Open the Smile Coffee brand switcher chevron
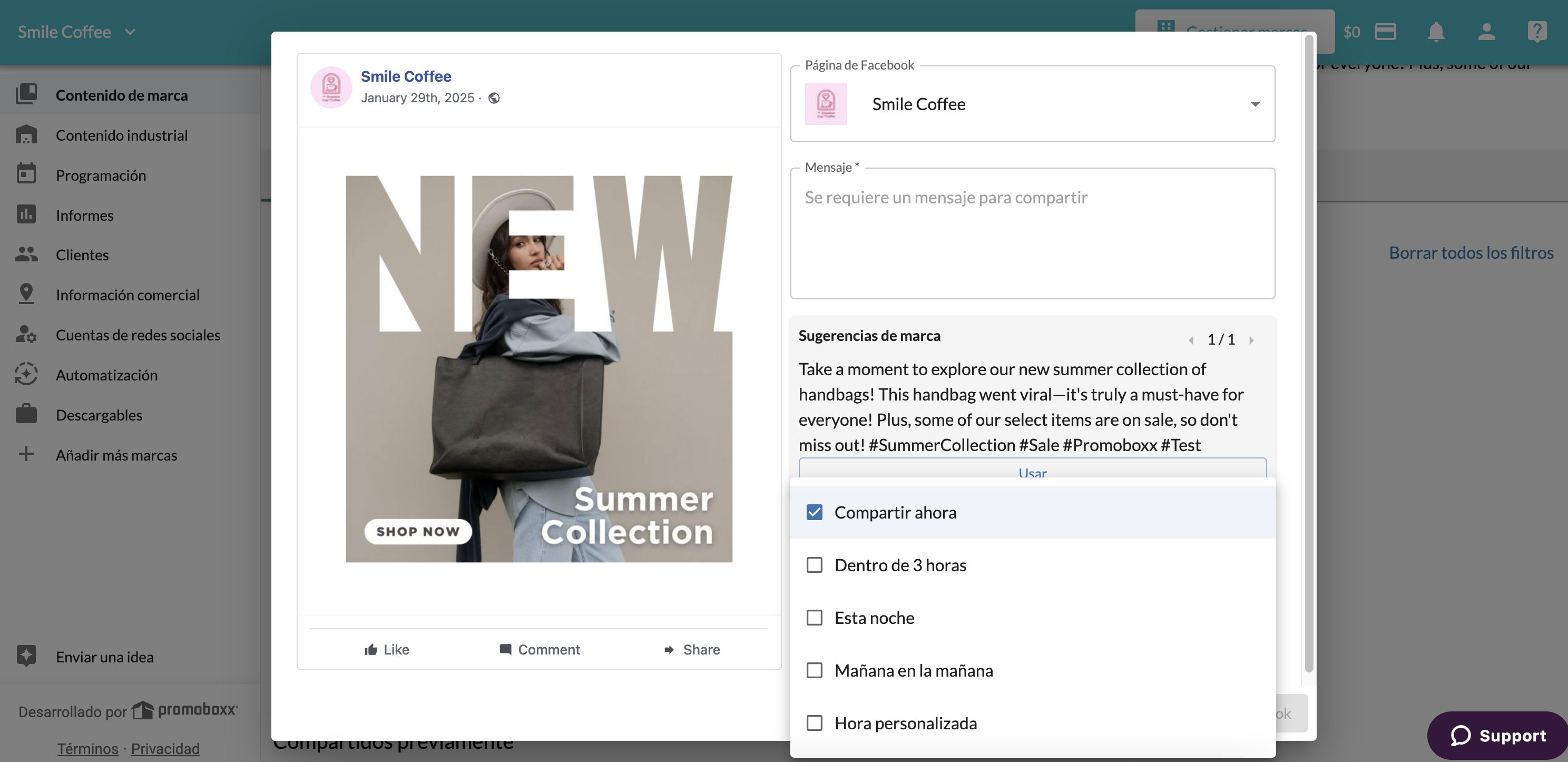This screenshot has width=1568, height=762. 130,32
